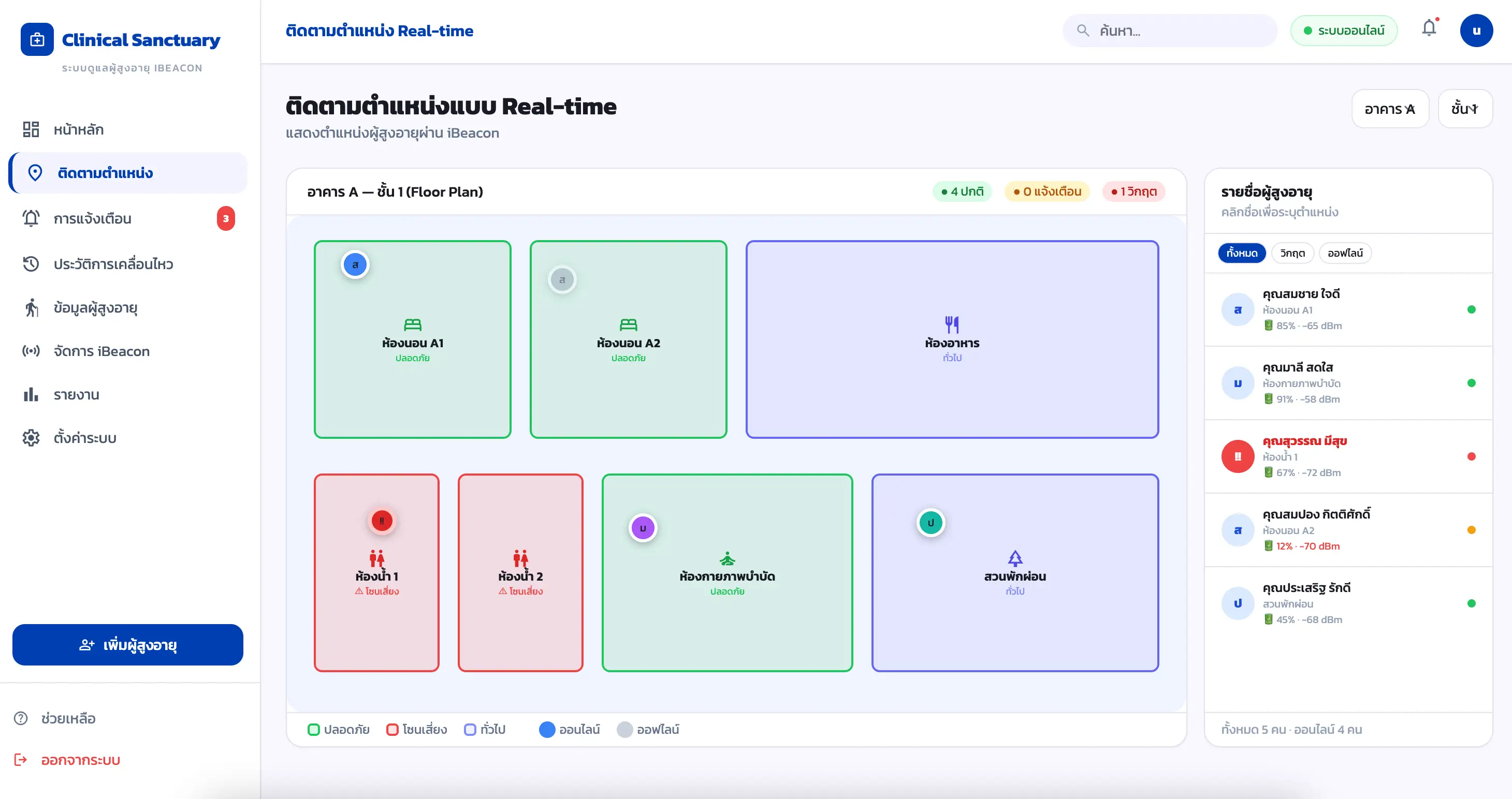Click the 4 ปกติ status chip
The image size is (1512, 799).
tap(962, 192)
